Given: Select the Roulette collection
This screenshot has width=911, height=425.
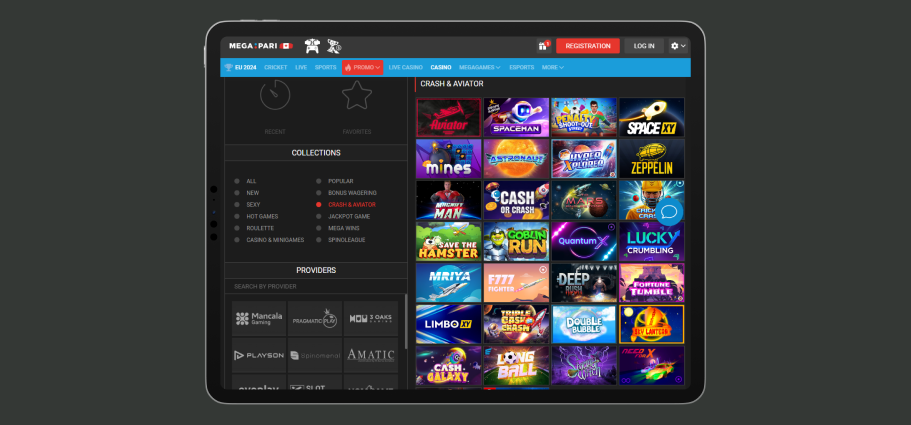Looking at the screenshot, I should 254,228.
